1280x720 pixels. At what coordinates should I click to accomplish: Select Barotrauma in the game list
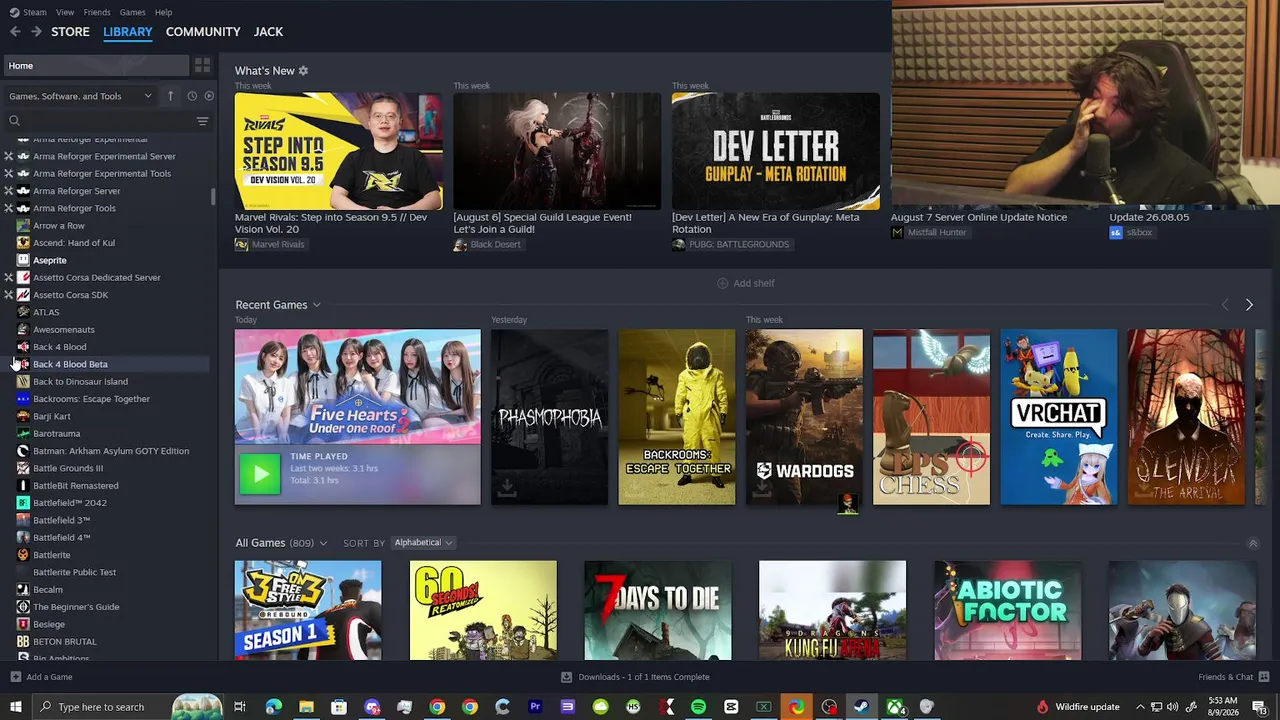pos(57,434)
